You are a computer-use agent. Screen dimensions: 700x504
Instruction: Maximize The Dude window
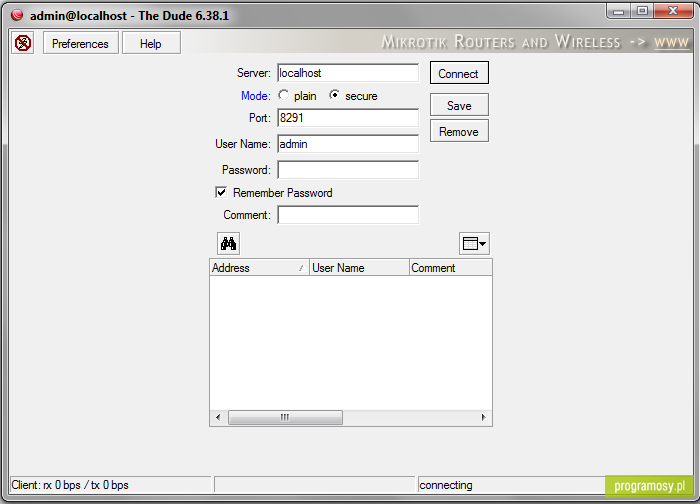click(x=642, y=11)
